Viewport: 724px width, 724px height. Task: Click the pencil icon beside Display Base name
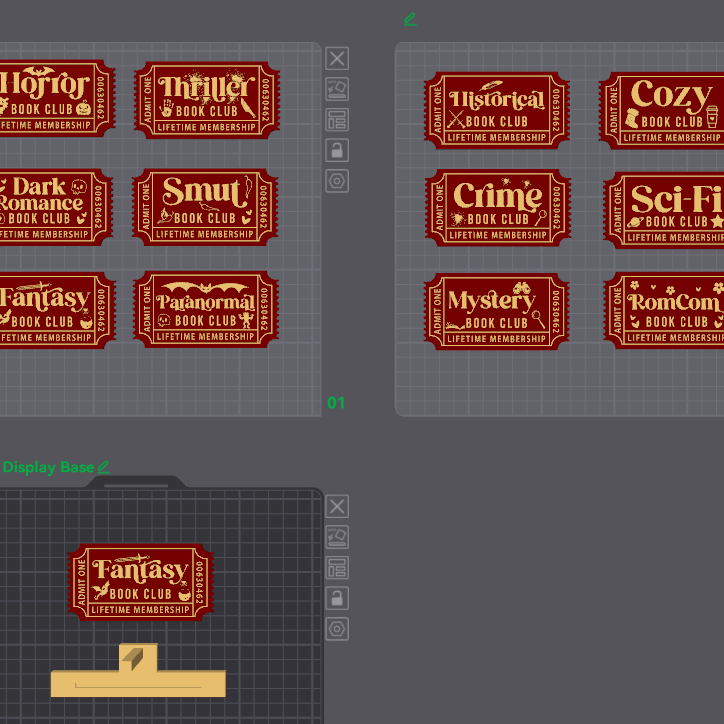coord(104,467)
